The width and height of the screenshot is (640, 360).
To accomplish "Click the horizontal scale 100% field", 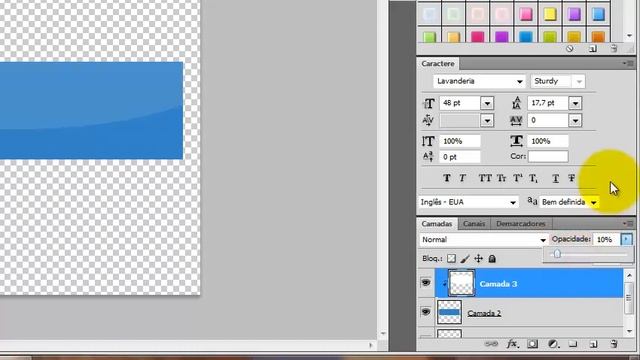I will coord(548,141).
